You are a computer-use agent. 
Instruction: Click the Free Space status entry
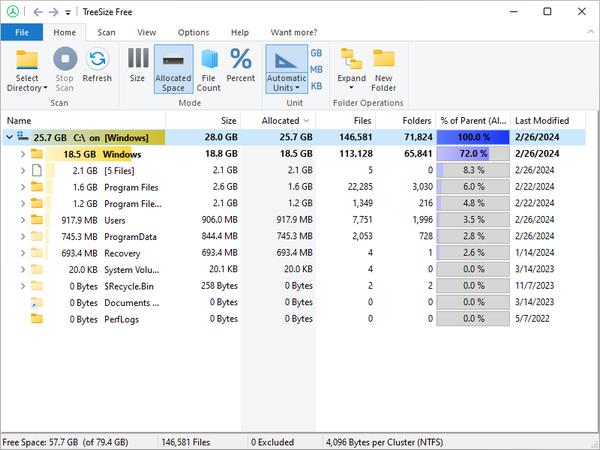coord(65,442)
